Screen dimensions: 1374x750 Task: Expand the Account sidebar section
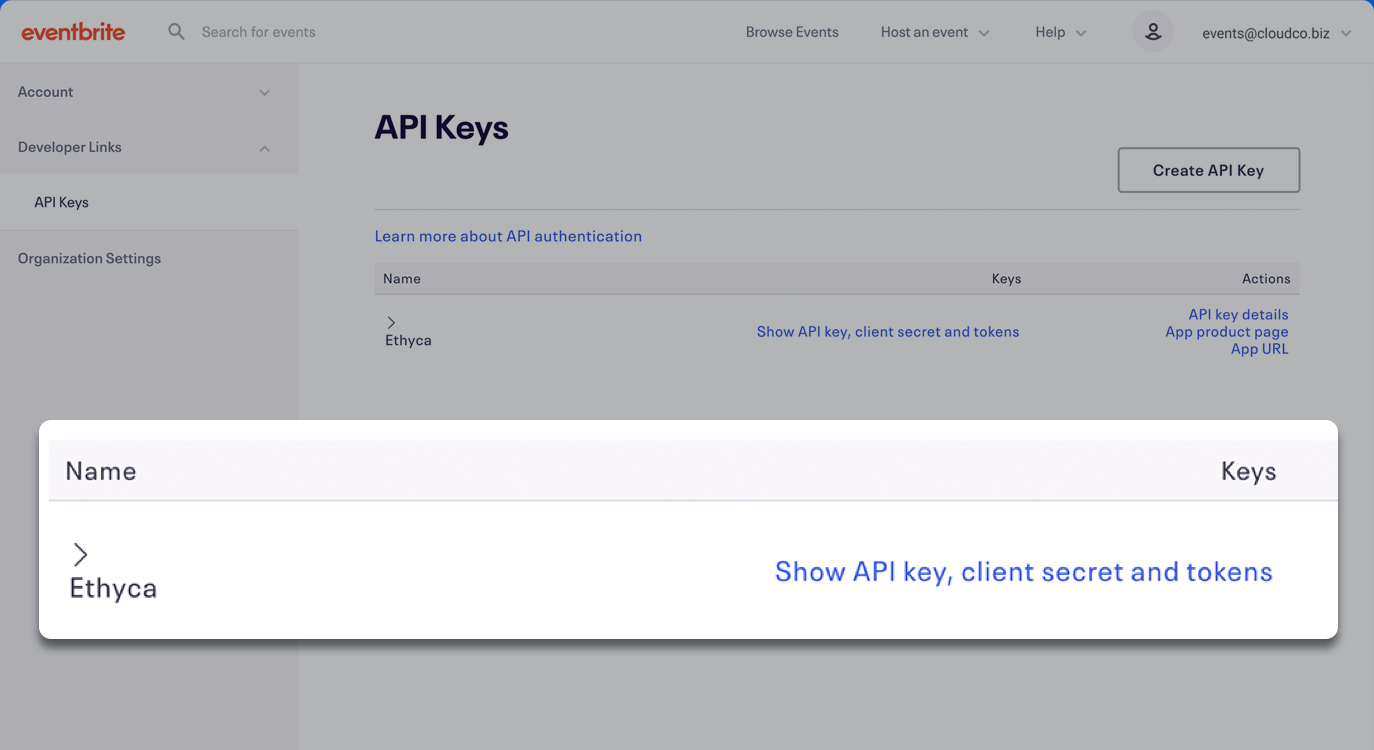pyautogui.click(x=149, y=92)
